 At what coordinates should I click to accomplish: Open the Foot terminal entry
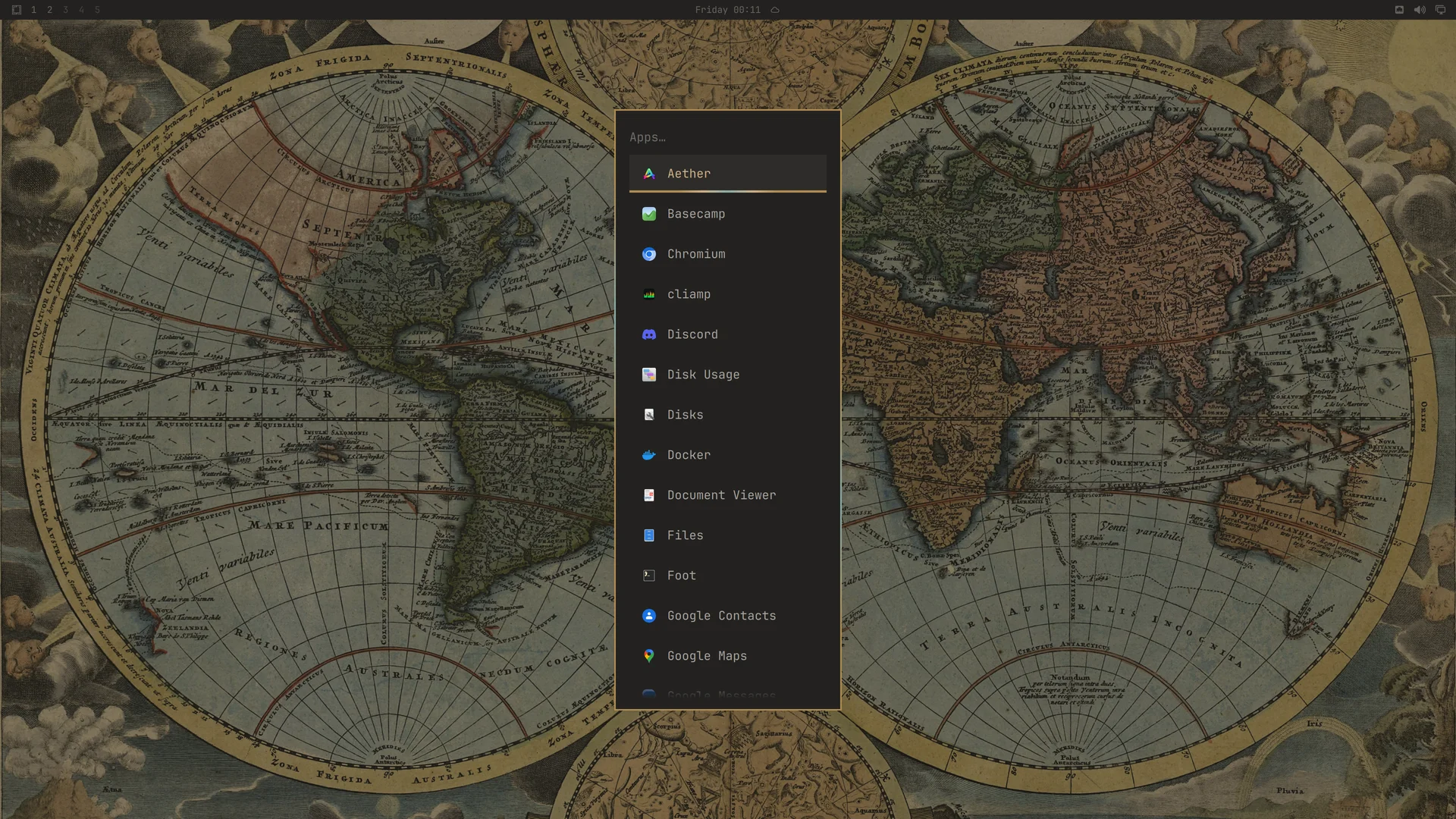(728, 576)
